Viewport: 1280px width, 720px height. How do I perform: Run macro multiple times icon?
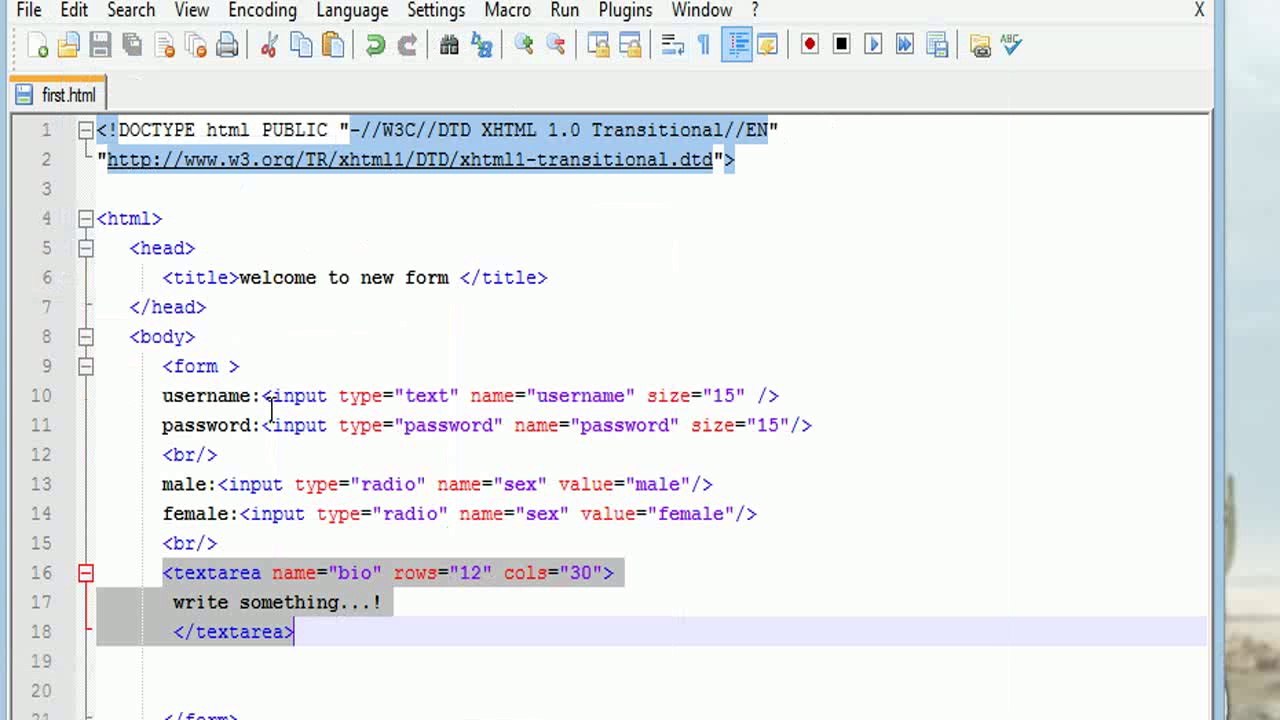pyautogui.click(x=905, y=45)
